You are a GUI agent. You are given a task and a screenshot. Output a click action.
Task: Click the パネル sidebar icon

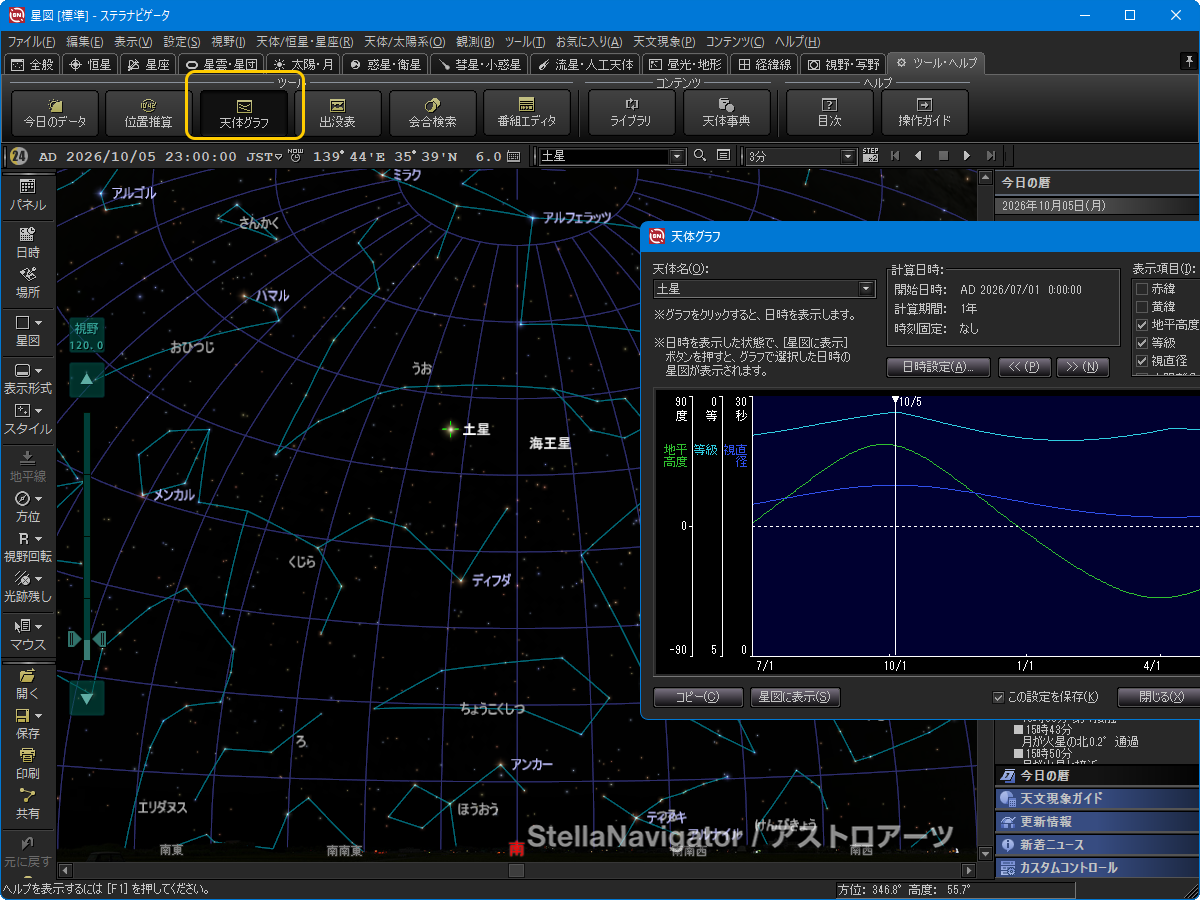point(27,195)
